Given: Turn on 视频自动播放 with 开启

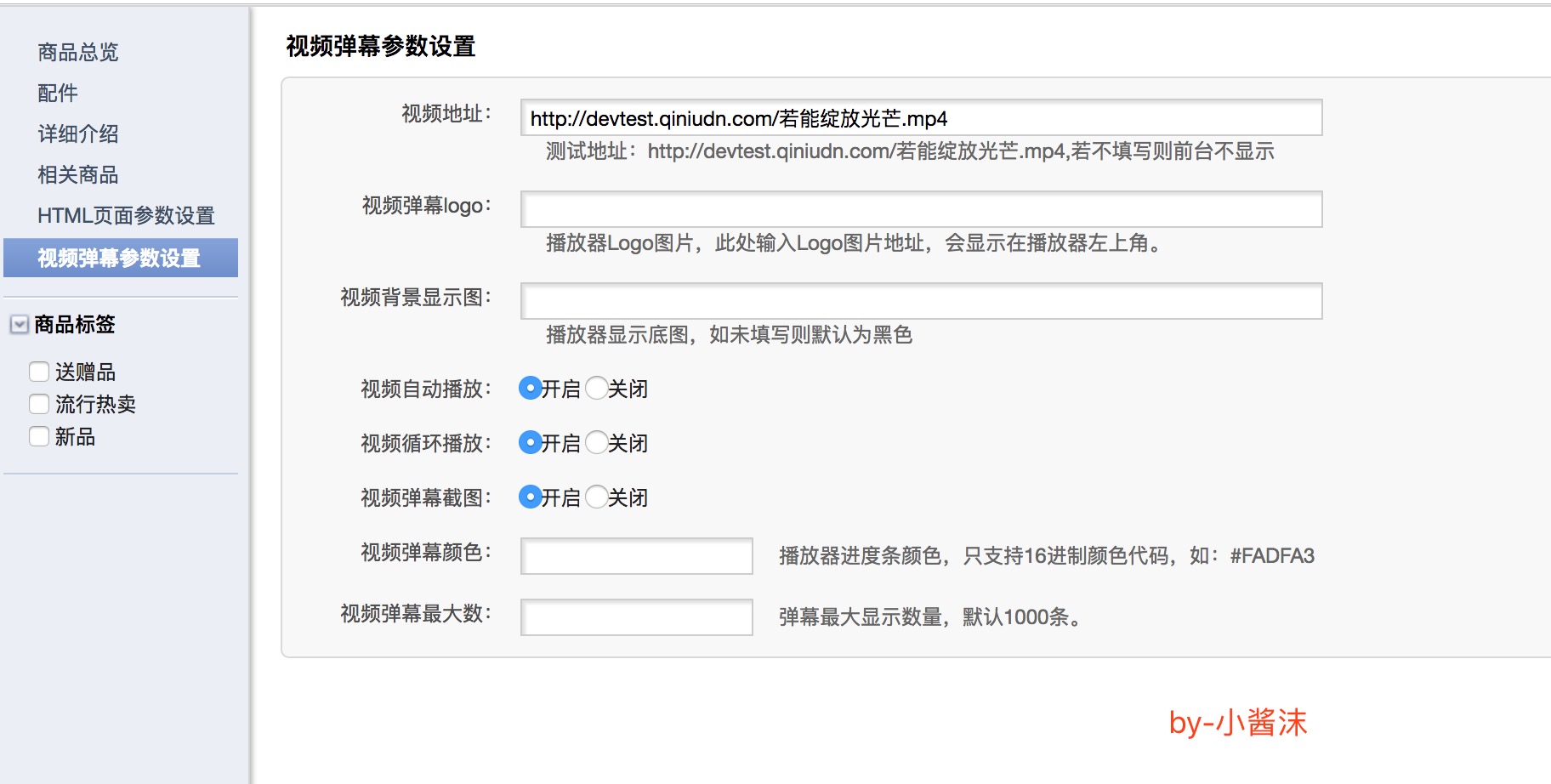Looking at the screenshot, I should [531, 389].
